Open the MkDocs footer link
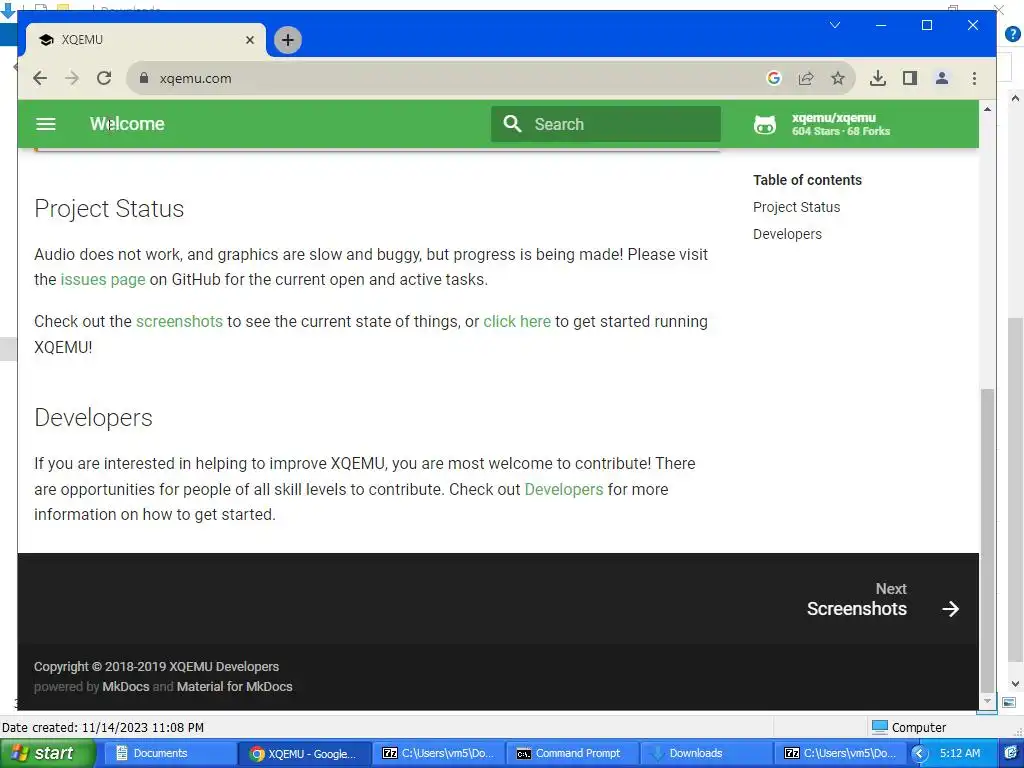Viewport: 1024px width, 768px height. point(125,686)
